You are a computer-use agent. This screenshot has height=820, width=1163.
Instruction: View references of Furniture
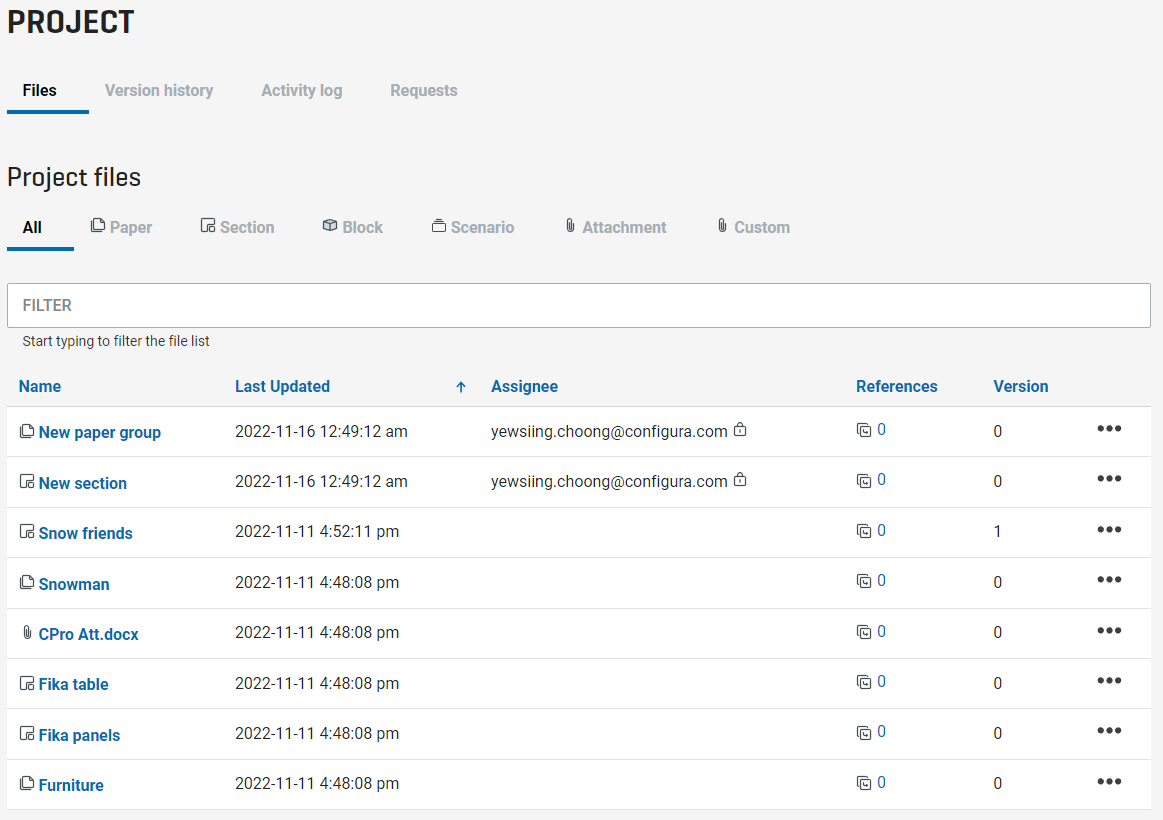[x=872, y=782]
